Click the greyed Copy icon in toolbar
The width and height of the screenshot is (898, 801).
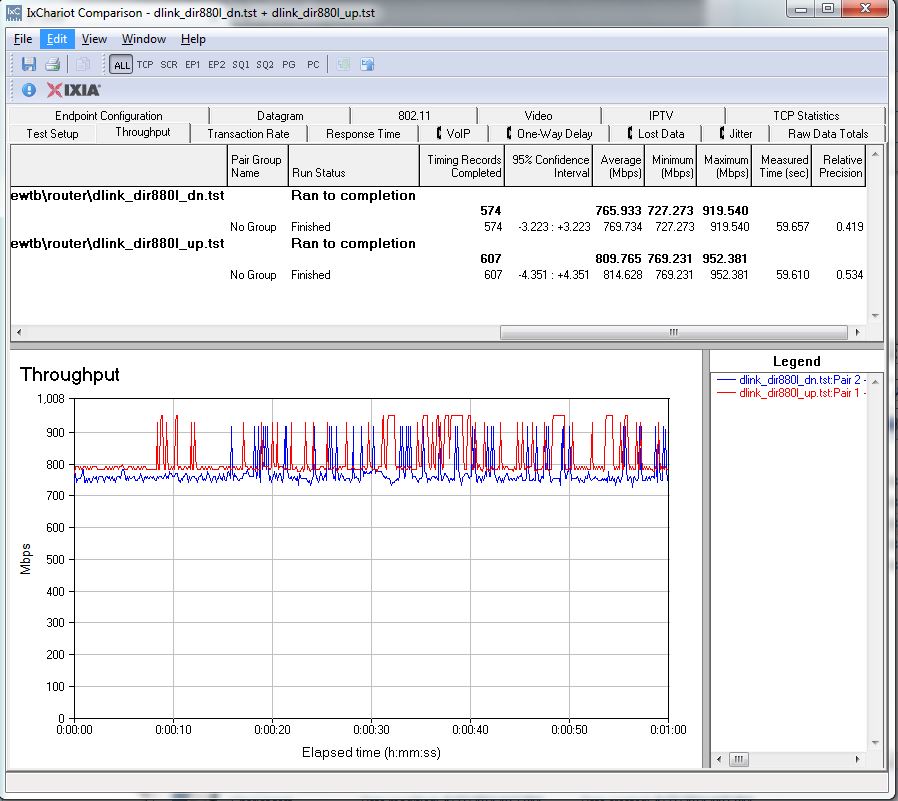(x=82, y=64)
